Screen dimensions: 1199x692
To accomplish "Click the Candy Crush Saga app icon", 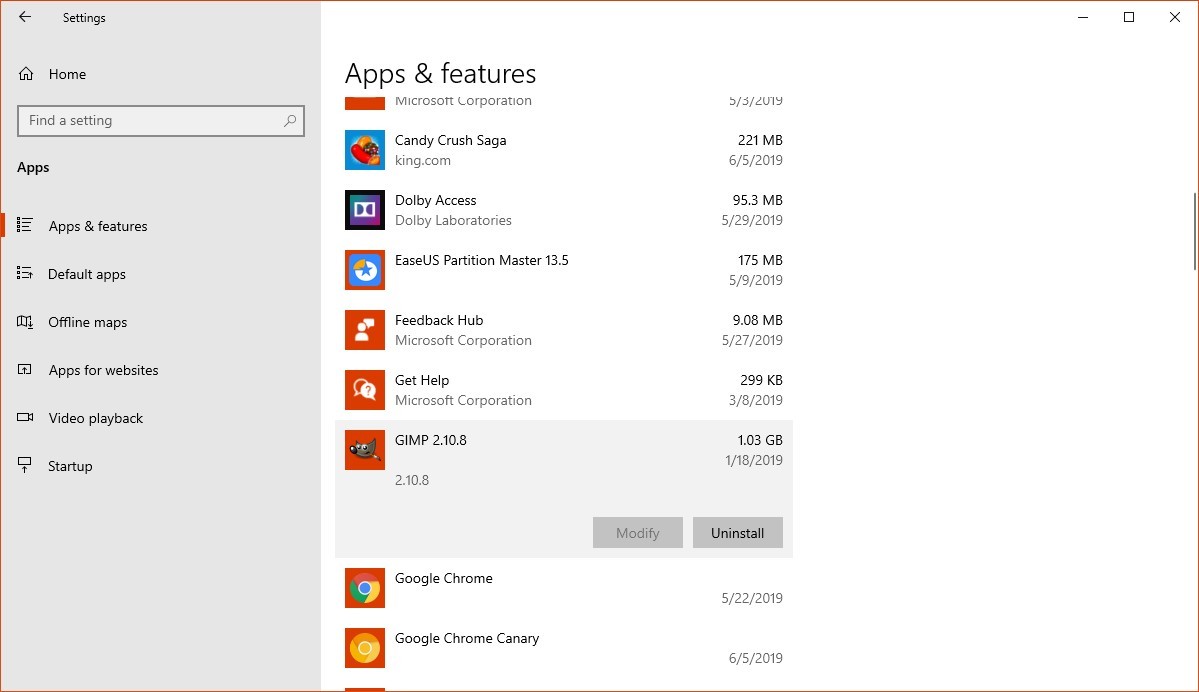I will [365, 150].
